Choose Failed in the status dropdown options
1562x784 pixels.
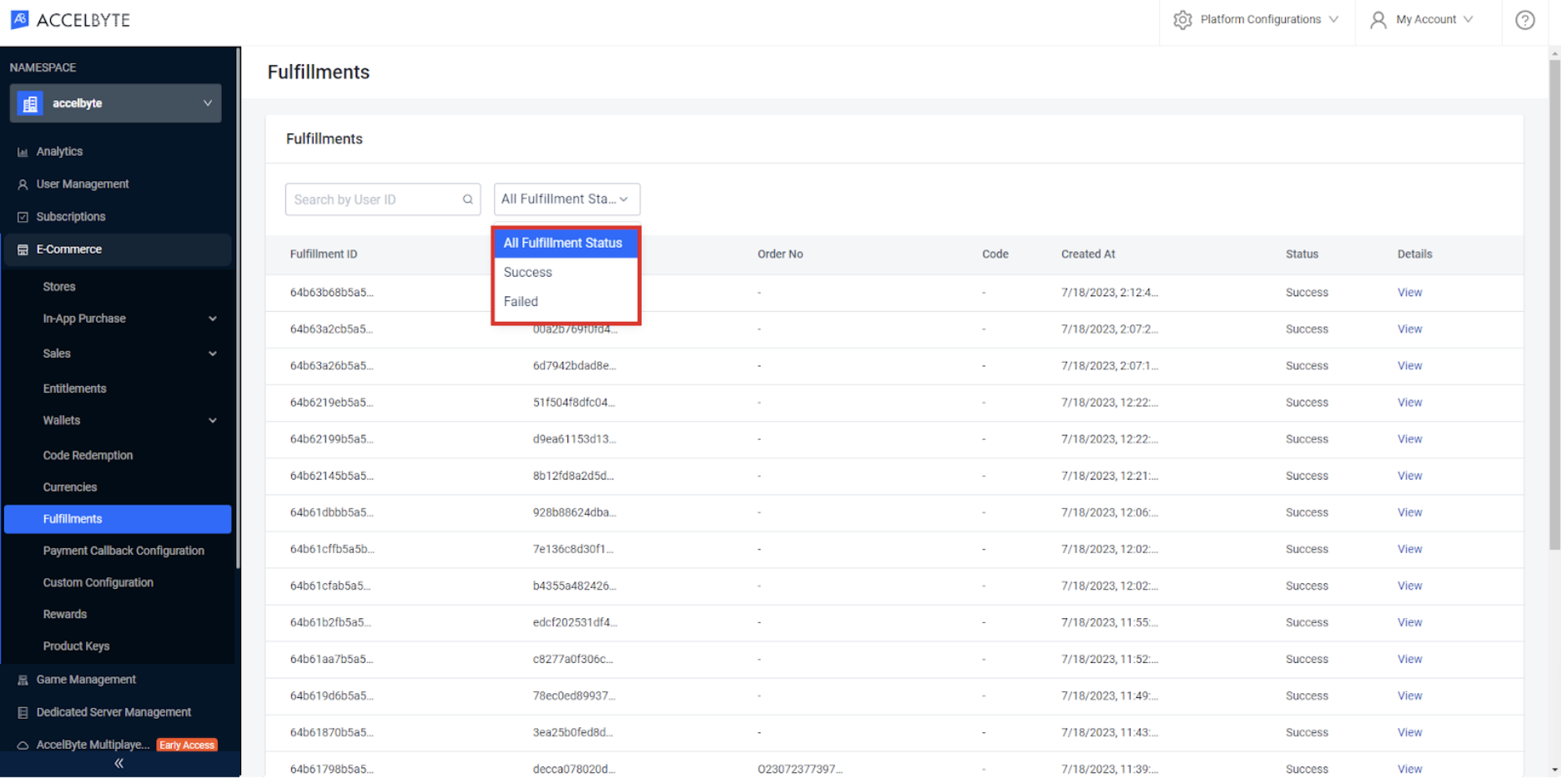coord(520,301)
